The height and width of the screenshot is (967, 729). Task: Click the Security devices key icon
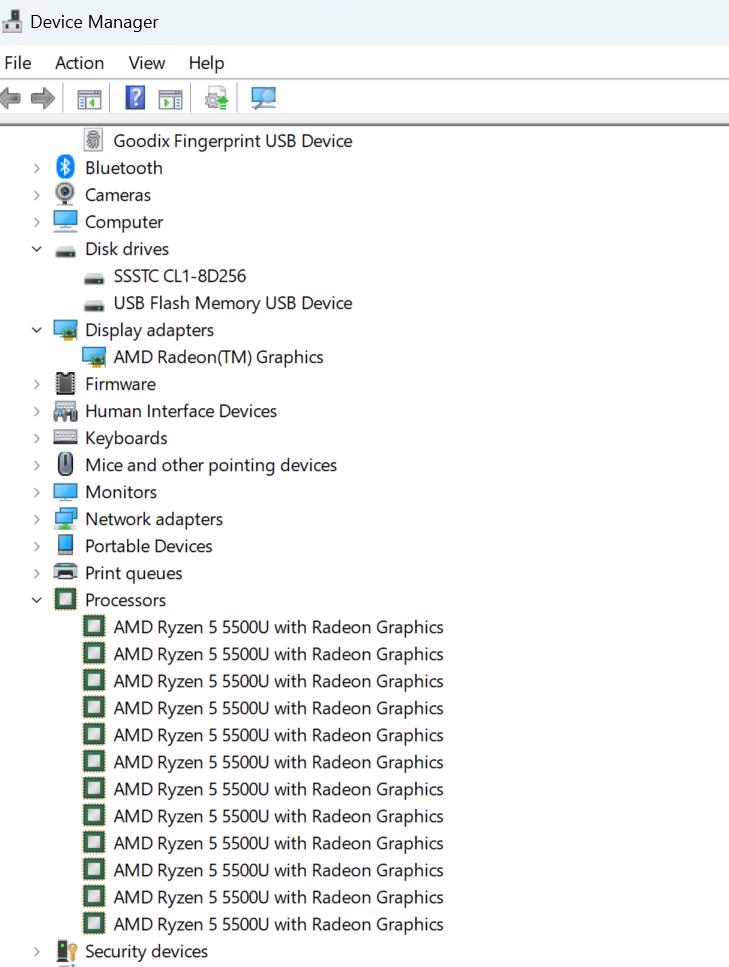pyautogui.click(x=67, y=951)
